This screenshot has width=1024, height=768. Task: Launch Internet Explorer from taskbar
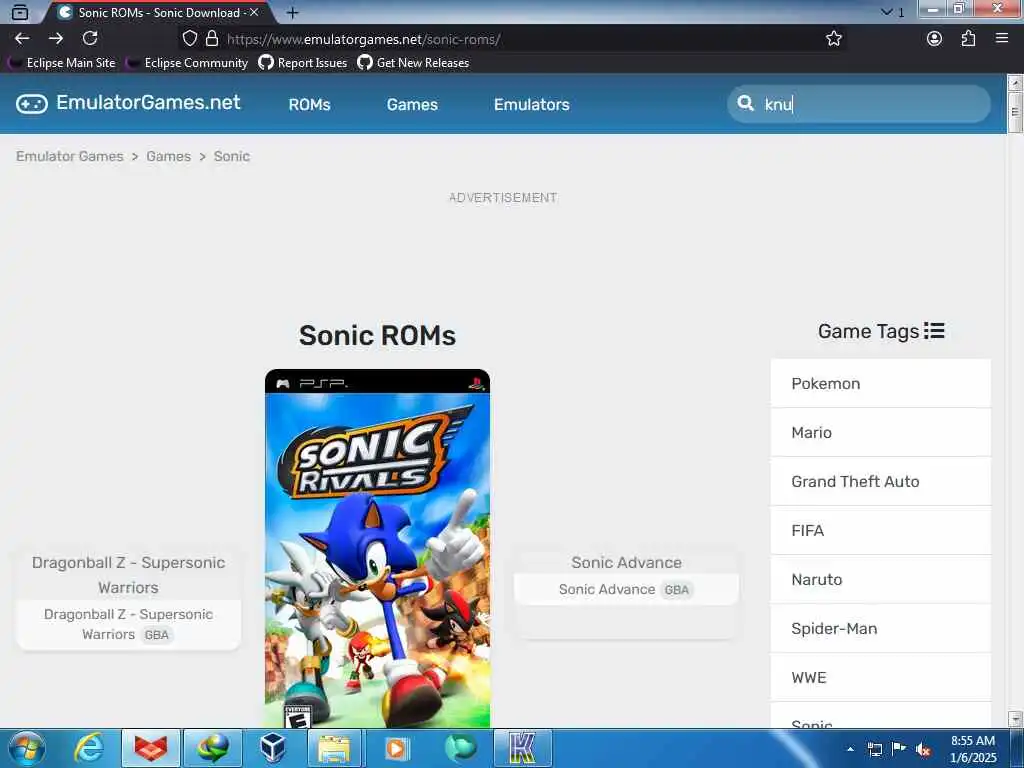[89, 748]
